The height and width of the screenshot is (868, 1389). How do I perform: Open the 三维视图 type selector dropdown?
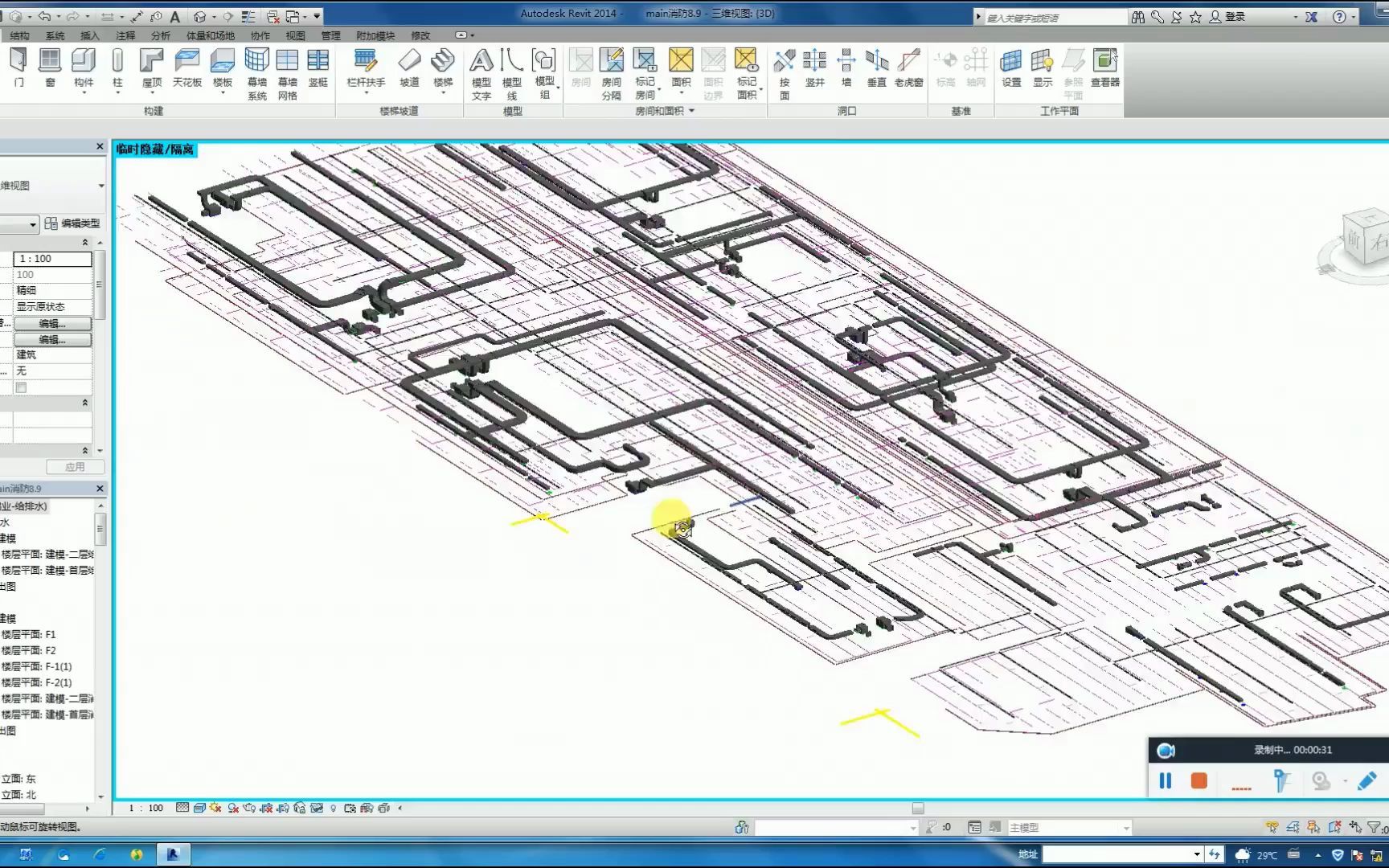pos(101,186)
